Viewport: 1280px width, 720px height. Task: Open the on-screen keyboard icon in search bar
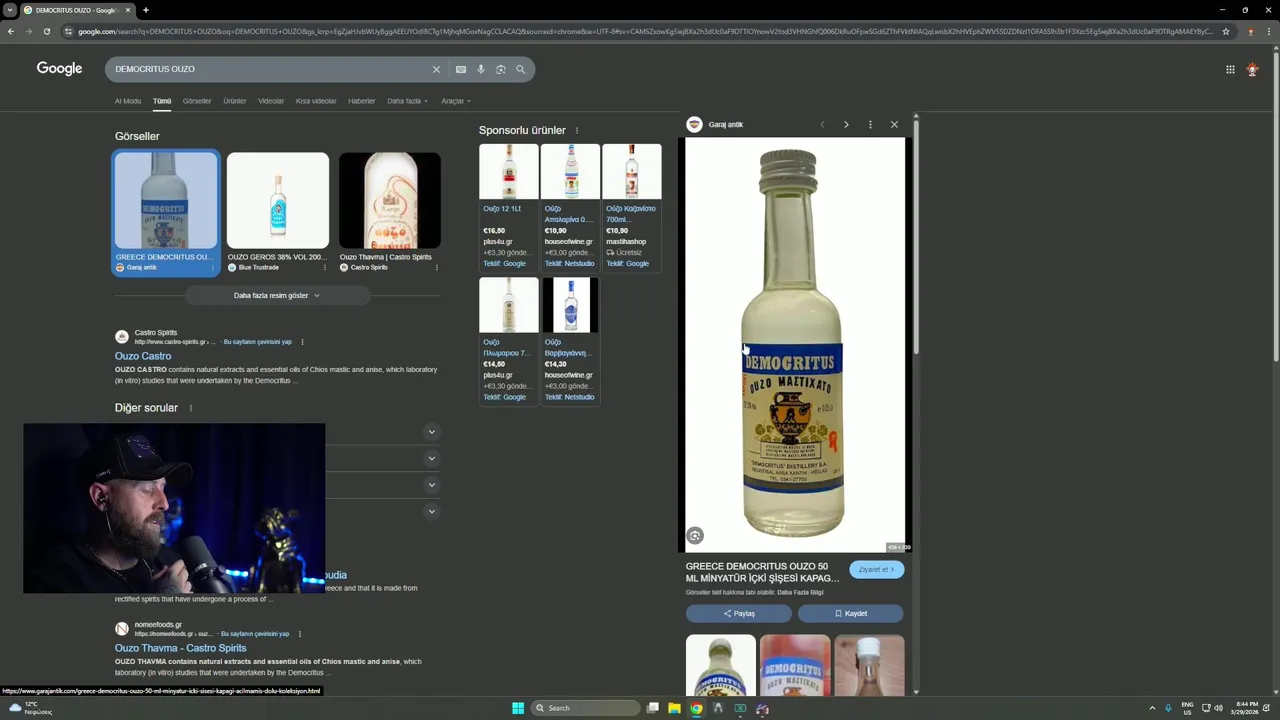[460, 69]
